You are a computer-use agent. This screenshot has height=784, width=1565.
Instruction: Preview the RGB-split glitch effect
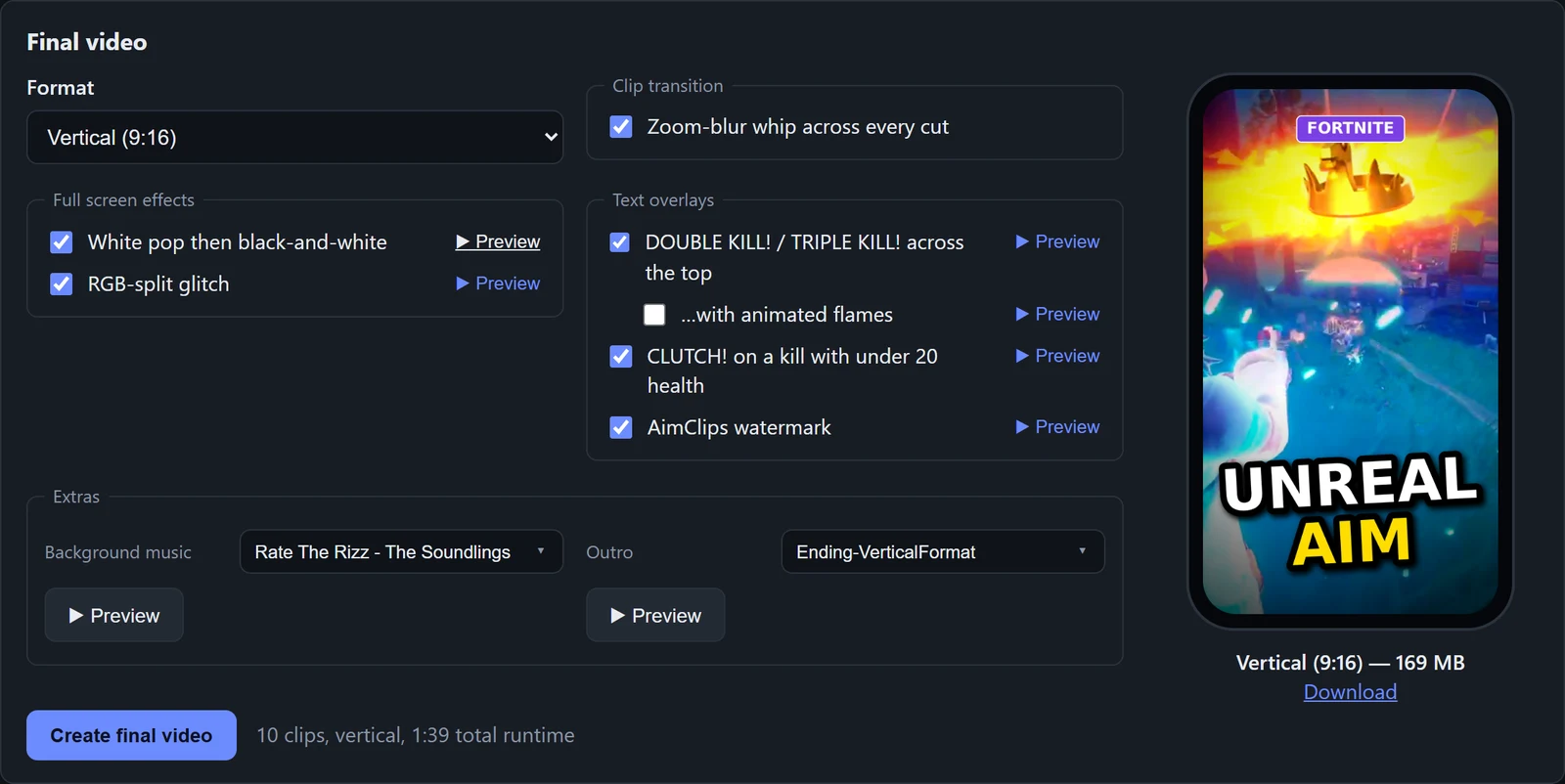click(x=498, y=283)
